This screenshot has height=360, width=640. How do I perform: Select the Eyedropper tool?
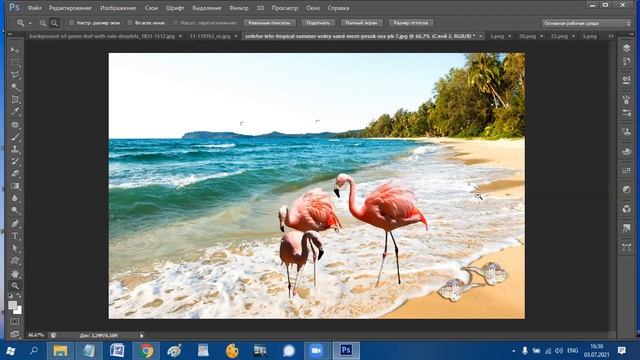pyautogui.click(x=15, y=111)
